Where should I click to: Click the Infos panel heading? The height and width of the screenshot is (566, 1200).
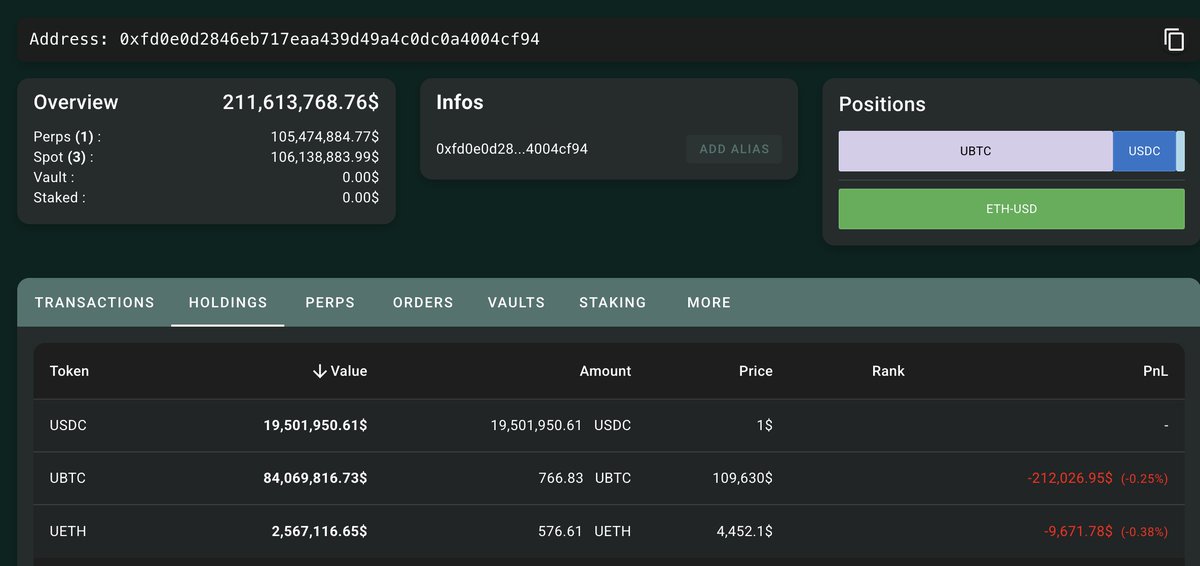coord(460,102)
